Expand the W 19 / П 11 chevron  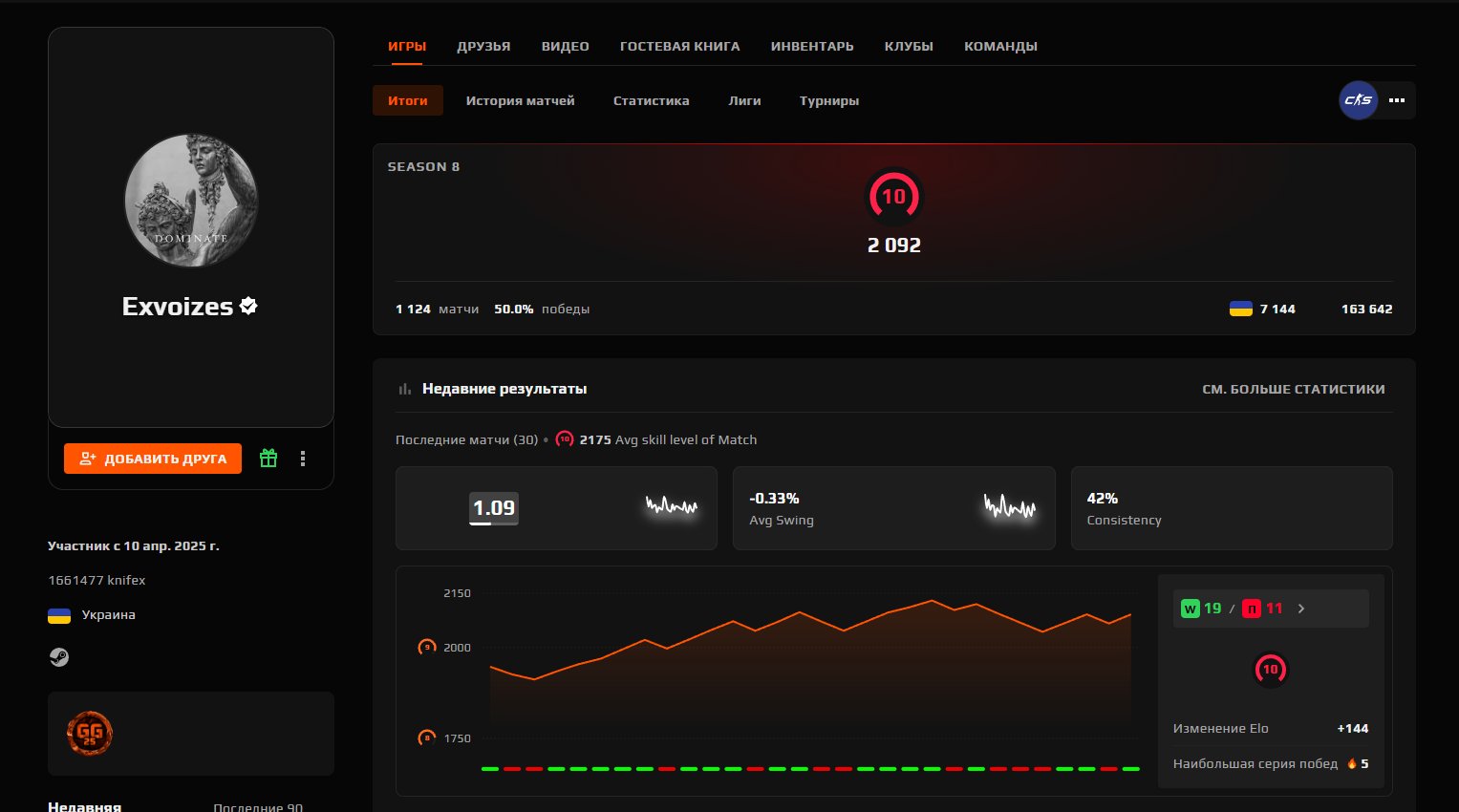(x=1301, y=609)
